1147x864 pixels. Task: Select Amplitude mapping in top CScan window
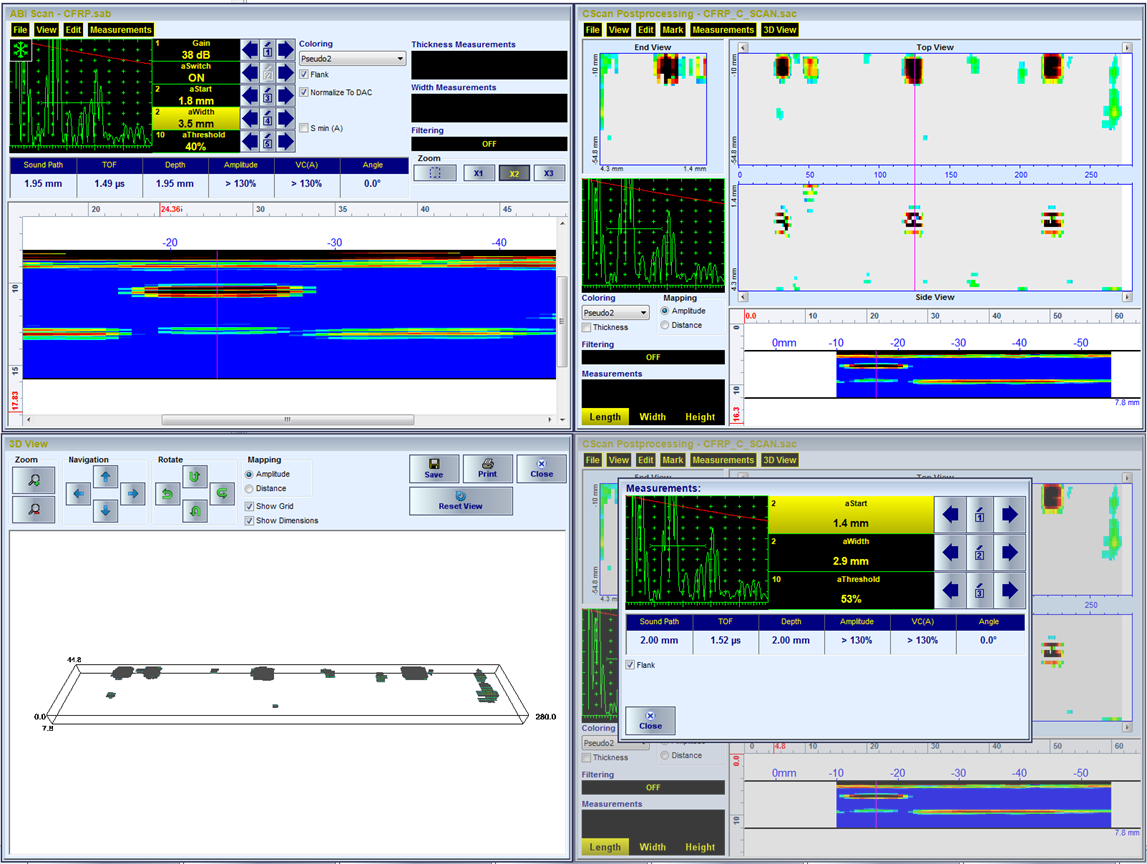pos(665,311)
